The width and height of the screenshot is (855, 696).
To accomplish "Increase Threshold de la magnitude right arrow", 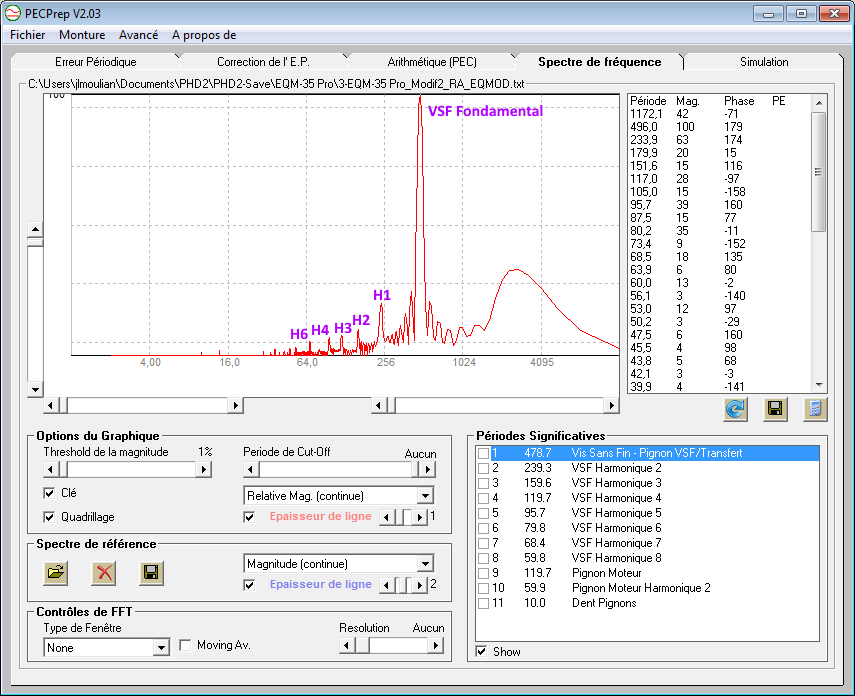I will tap(203, 469).
